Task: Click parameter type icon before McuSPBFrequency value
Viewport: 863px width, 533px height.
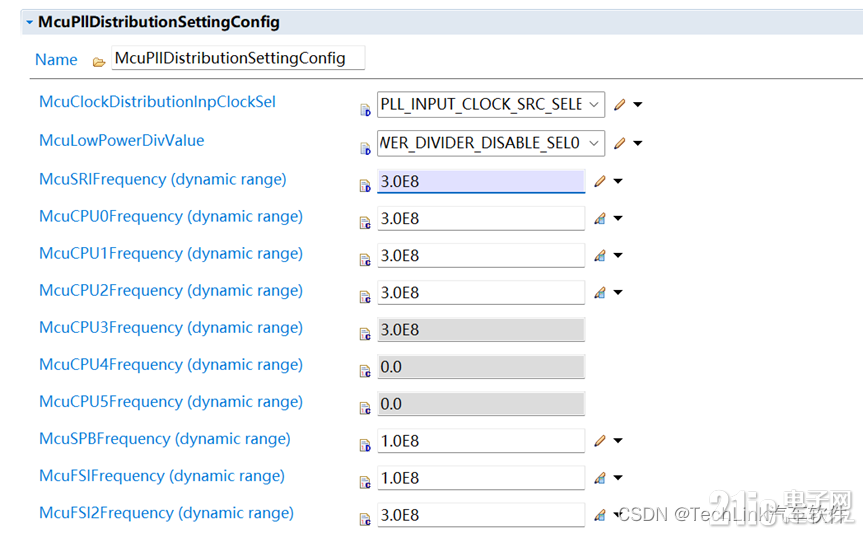Action: pos(365,445)
